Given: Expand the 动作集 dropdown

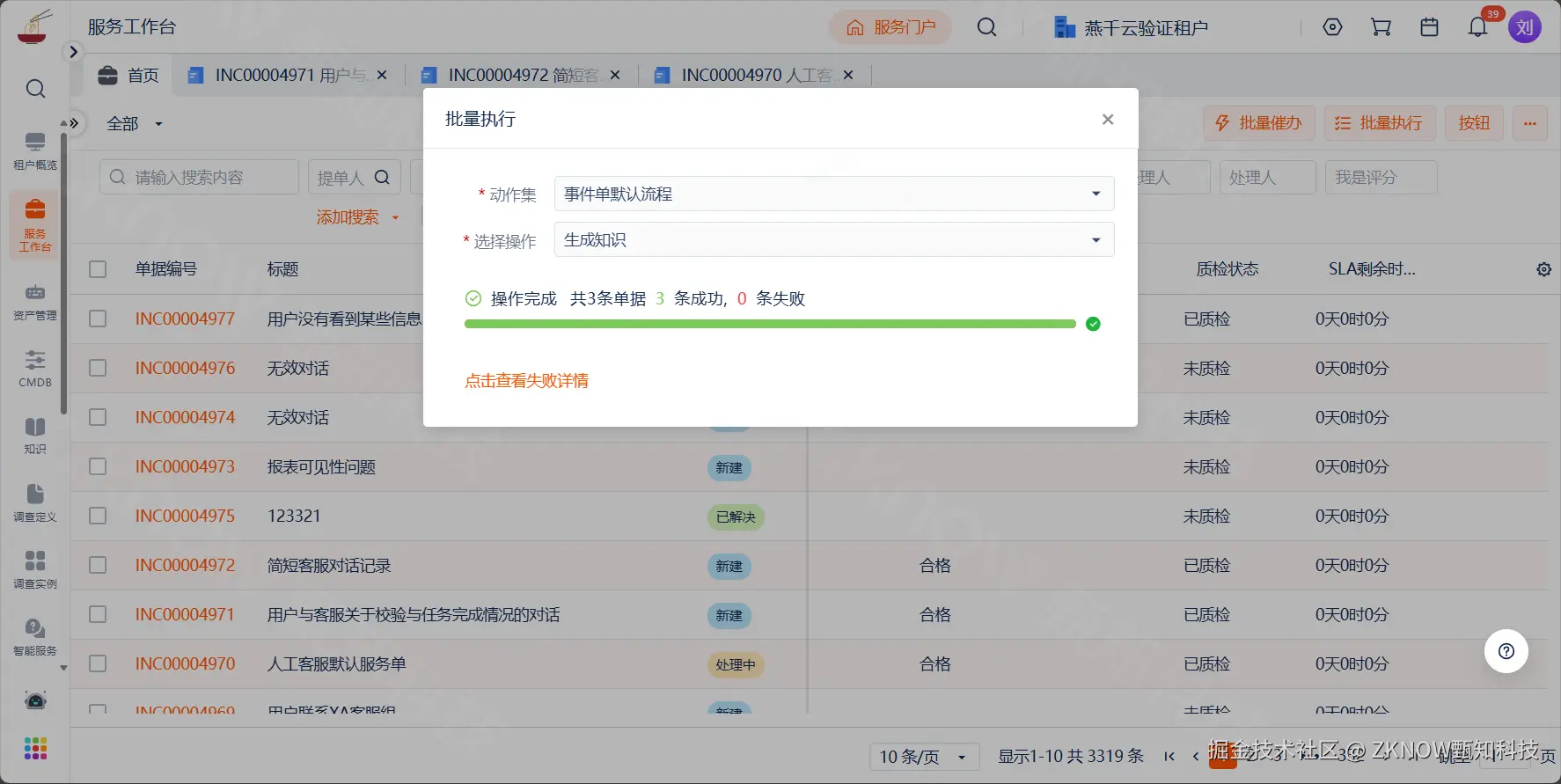Looking at the screenshot, I should tap(833, 194).
